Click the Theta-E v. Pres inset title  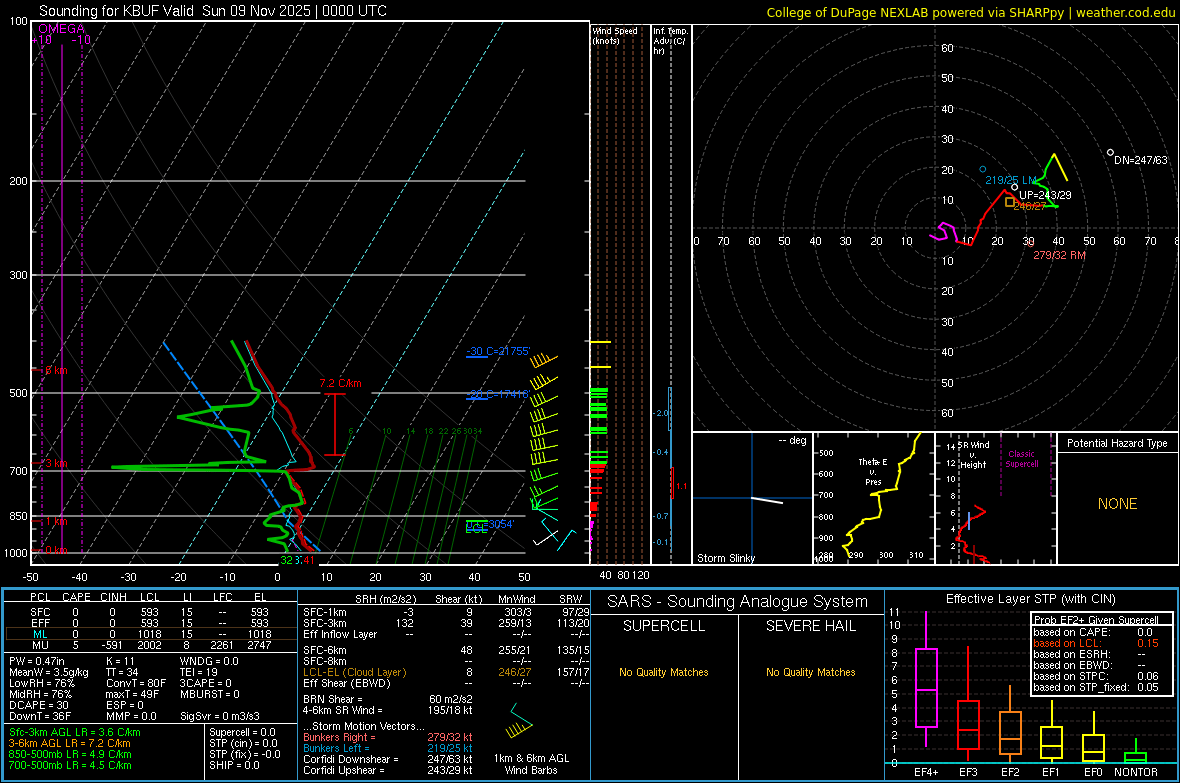[x=873, y=472]
